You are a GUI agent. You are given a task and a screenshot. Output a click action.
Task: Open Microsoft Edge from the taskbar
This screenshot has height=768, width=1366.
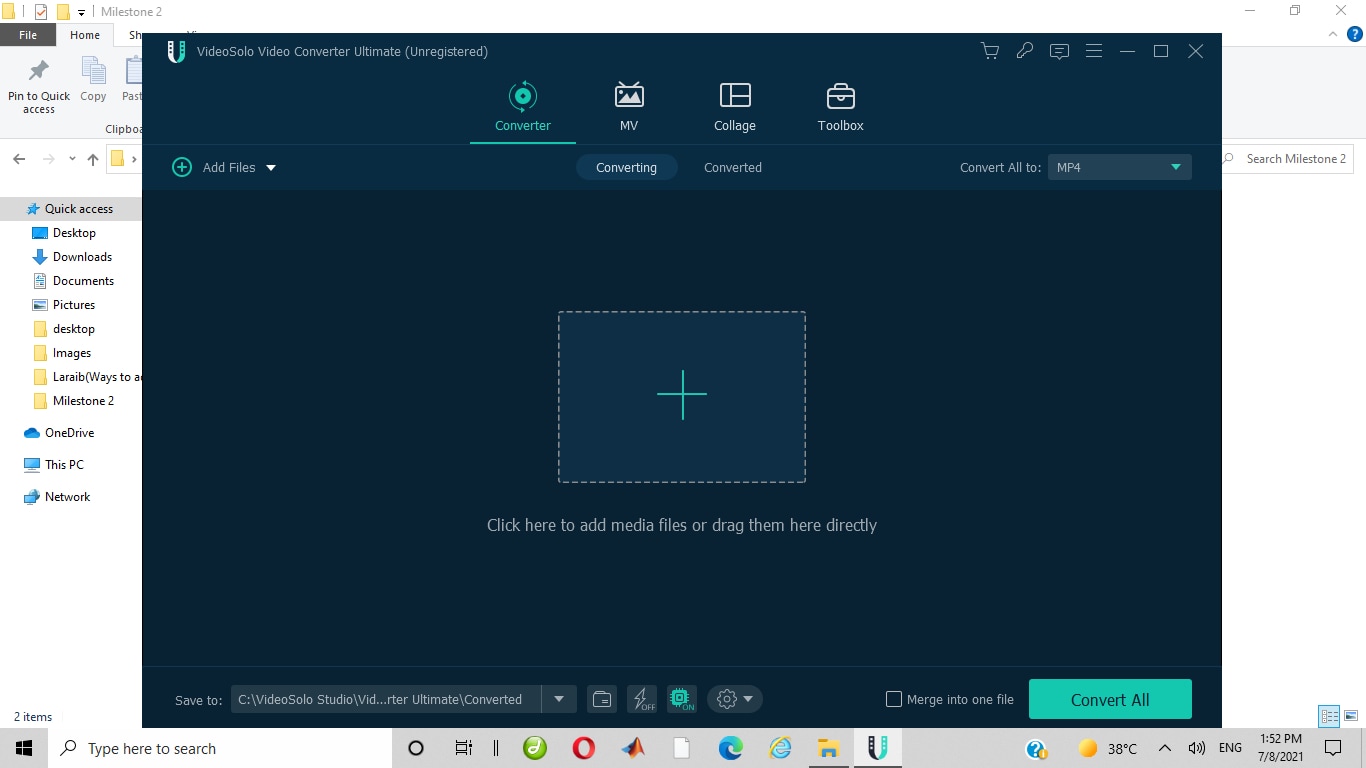click(x=731, y=748)
